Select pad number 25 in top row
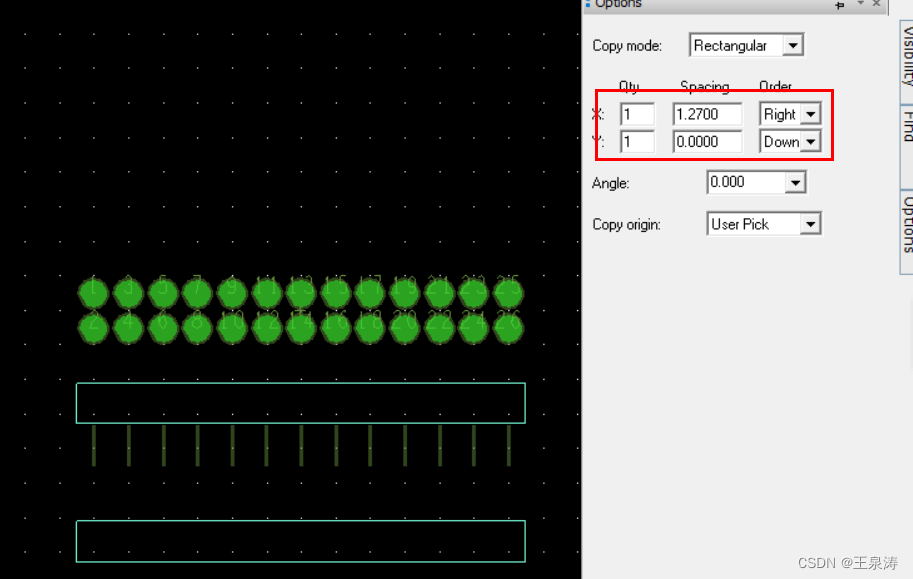Image resolution: width=913 pixels, height=579 pixels. 508,293
